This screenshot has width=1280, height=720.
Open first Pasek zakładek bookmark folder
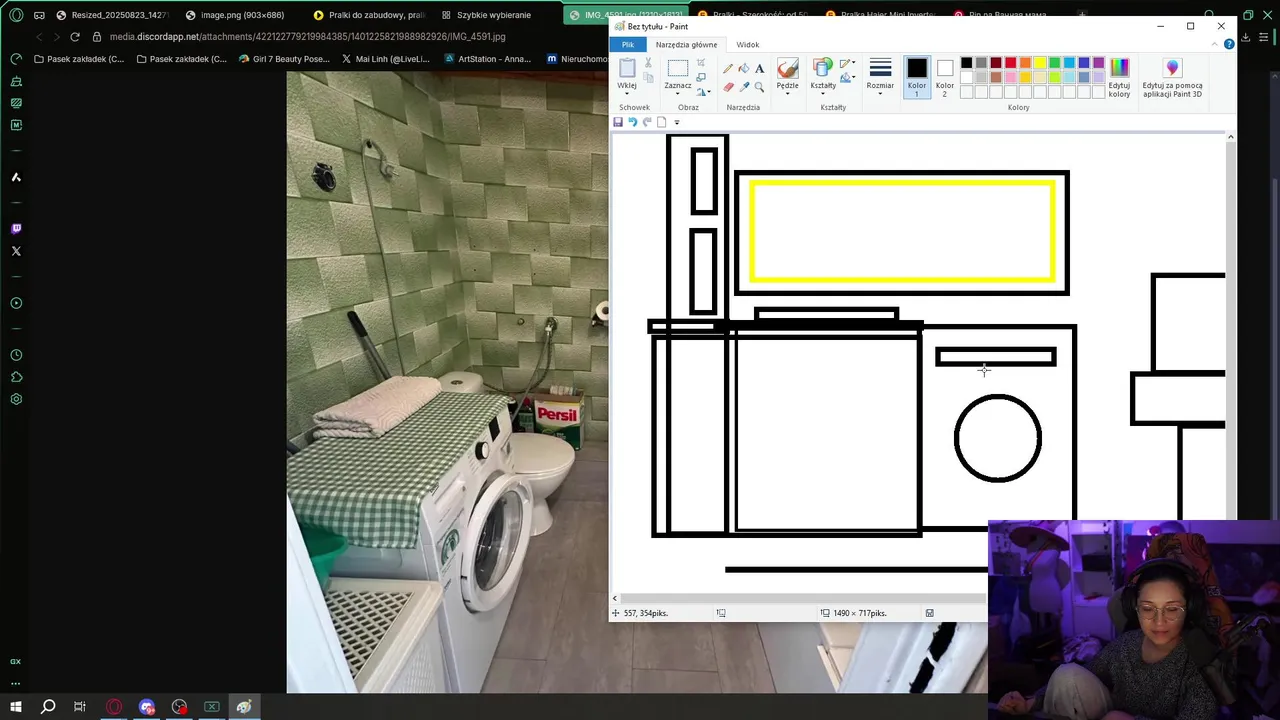pyautogui.click(x=79, y=59)
